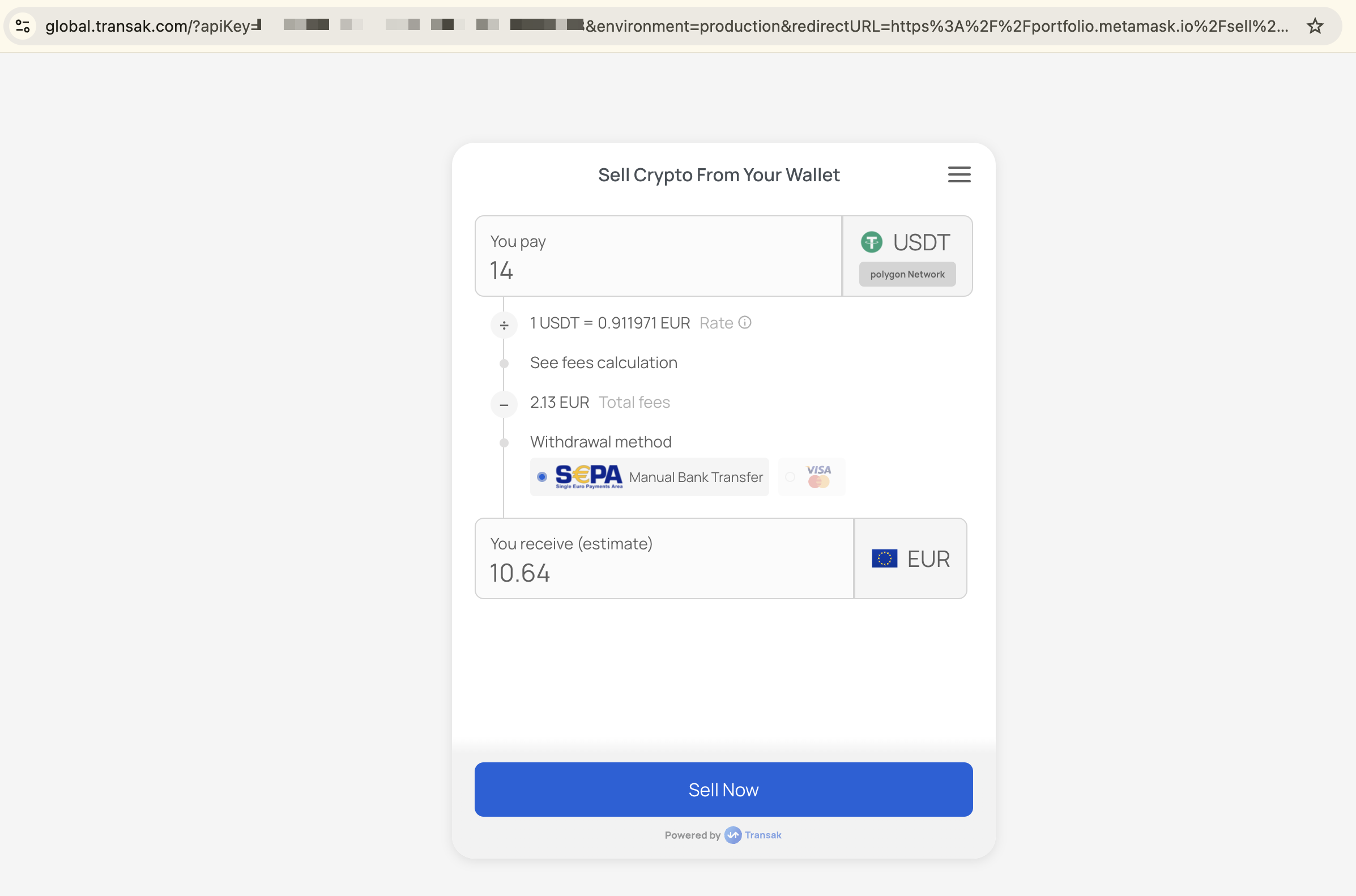The height and width of the screenshot is (896, 1356).
Task: Open the EUR currency selector
Action: (x=910, y=558)
